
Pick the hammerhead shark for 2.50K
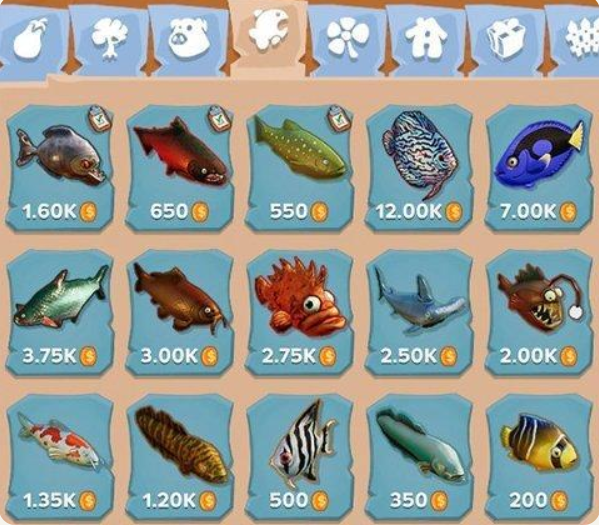[x=419, y=313]
